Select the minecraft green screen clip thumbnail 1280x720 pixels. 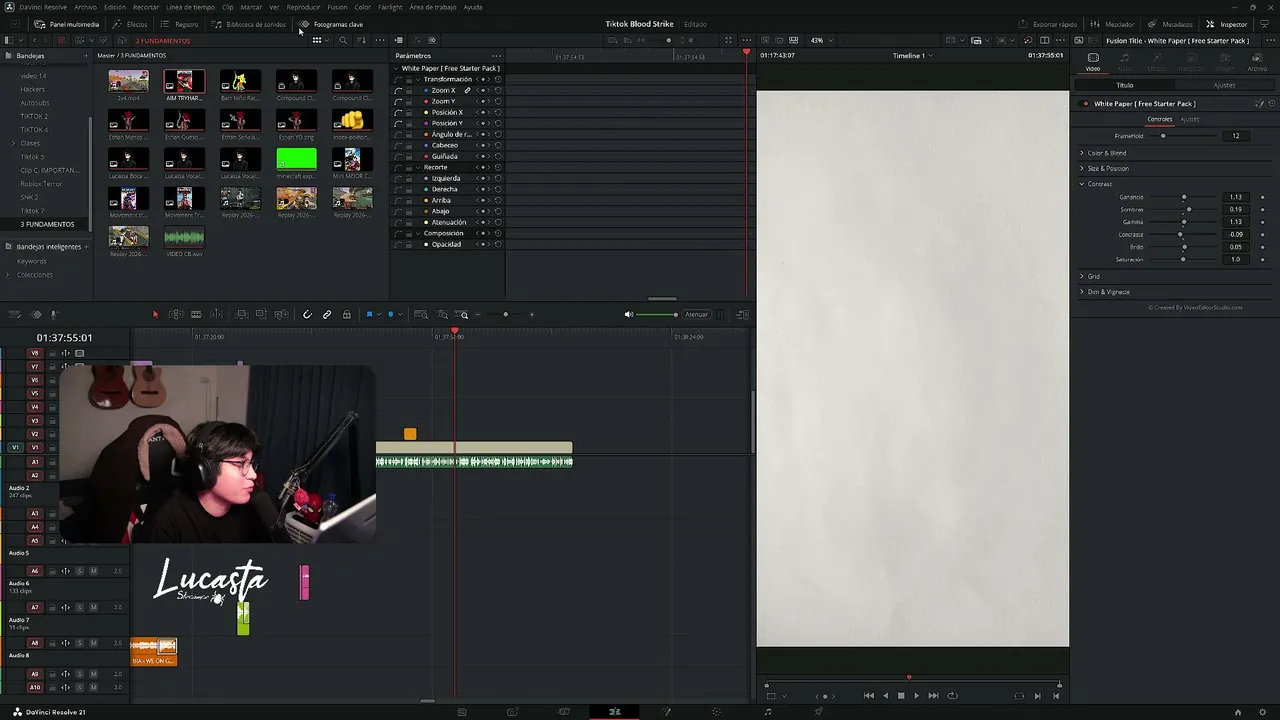coord(296,160)
